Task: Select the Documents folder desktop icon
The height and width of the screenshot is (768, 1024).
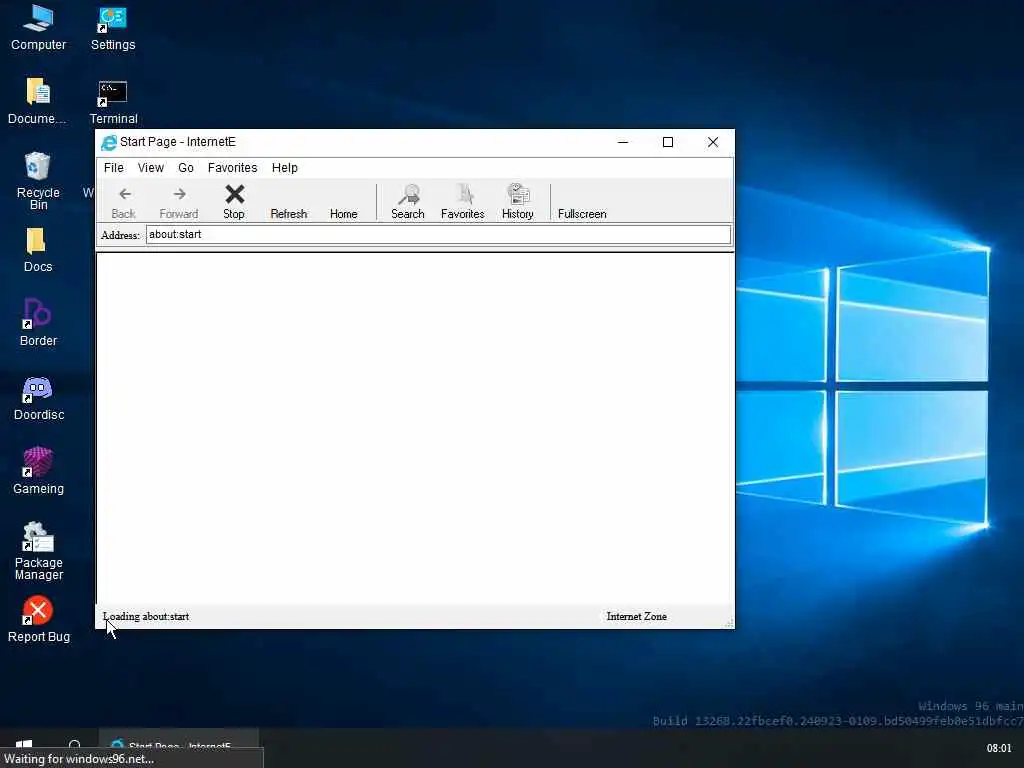Action: click(38, 102)
